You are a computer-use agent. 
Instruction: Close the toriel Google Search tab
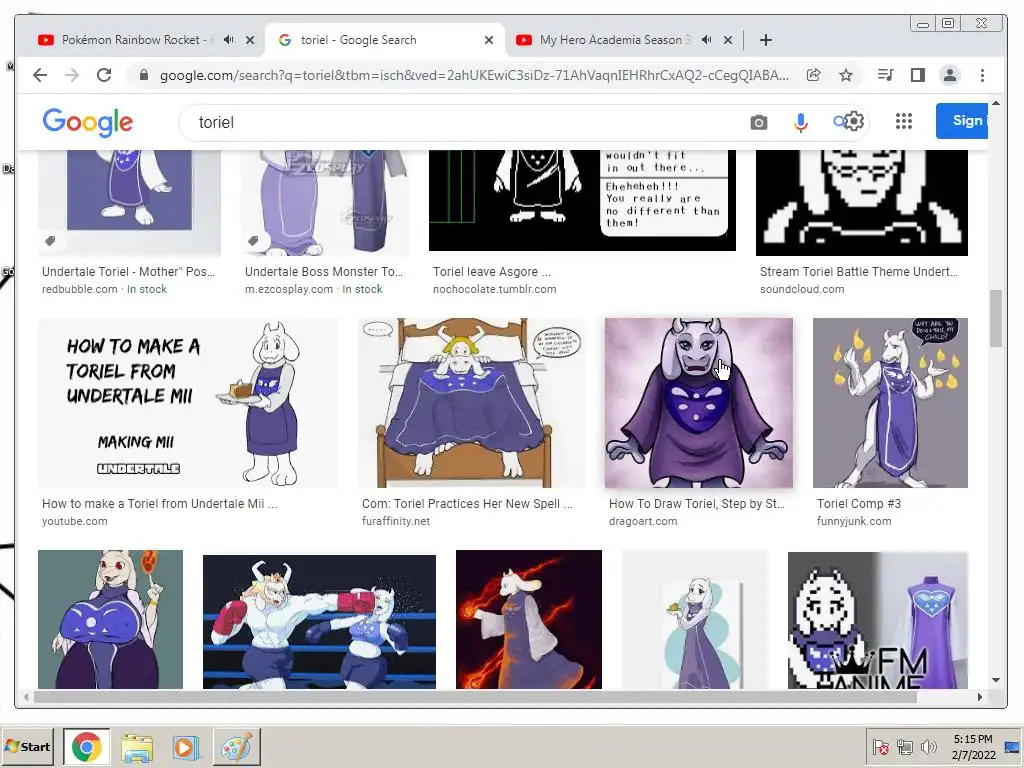coord(488,40)
